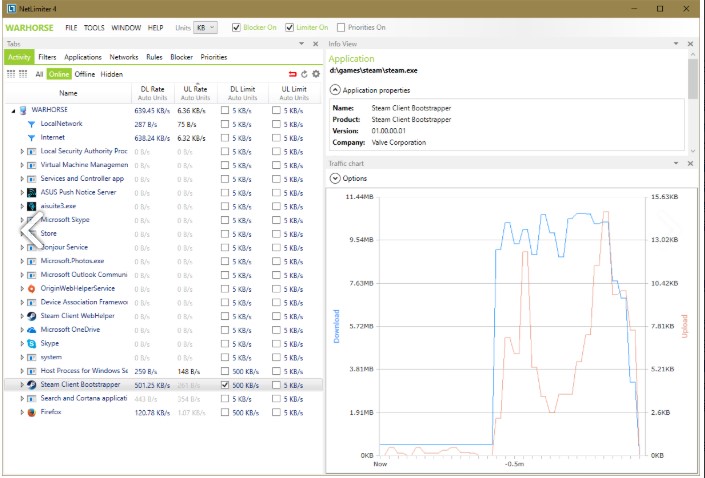Expand the traffic chart Options section
This screenshot has width=705, height=478.
pos(334,178)
